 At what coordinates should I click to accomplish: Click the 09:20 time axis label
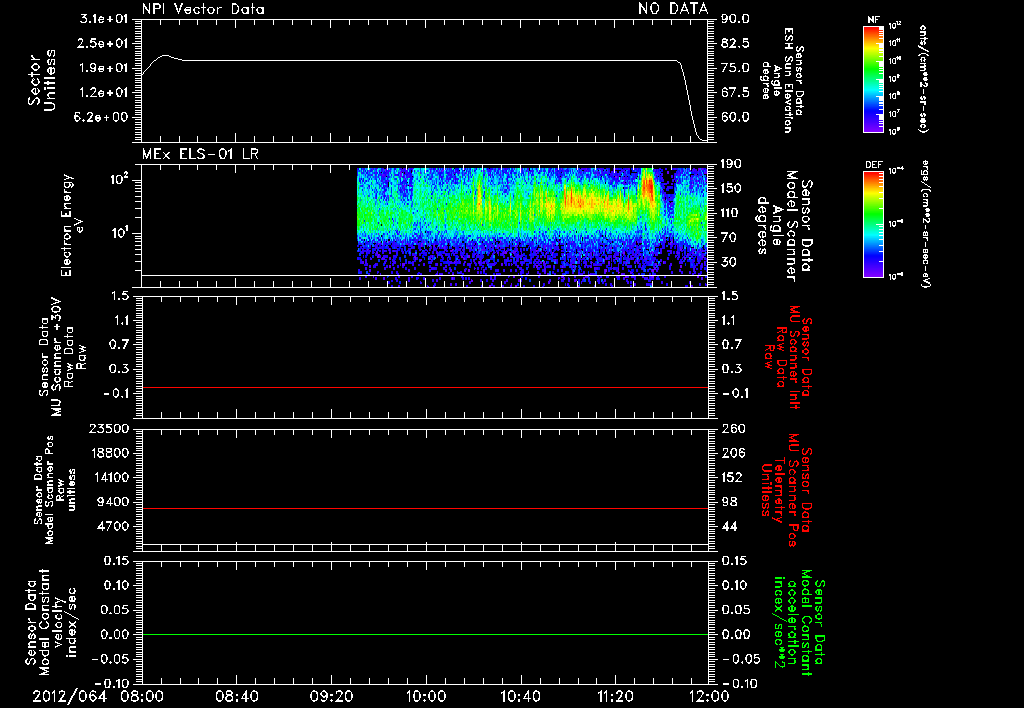pos(331,696)
